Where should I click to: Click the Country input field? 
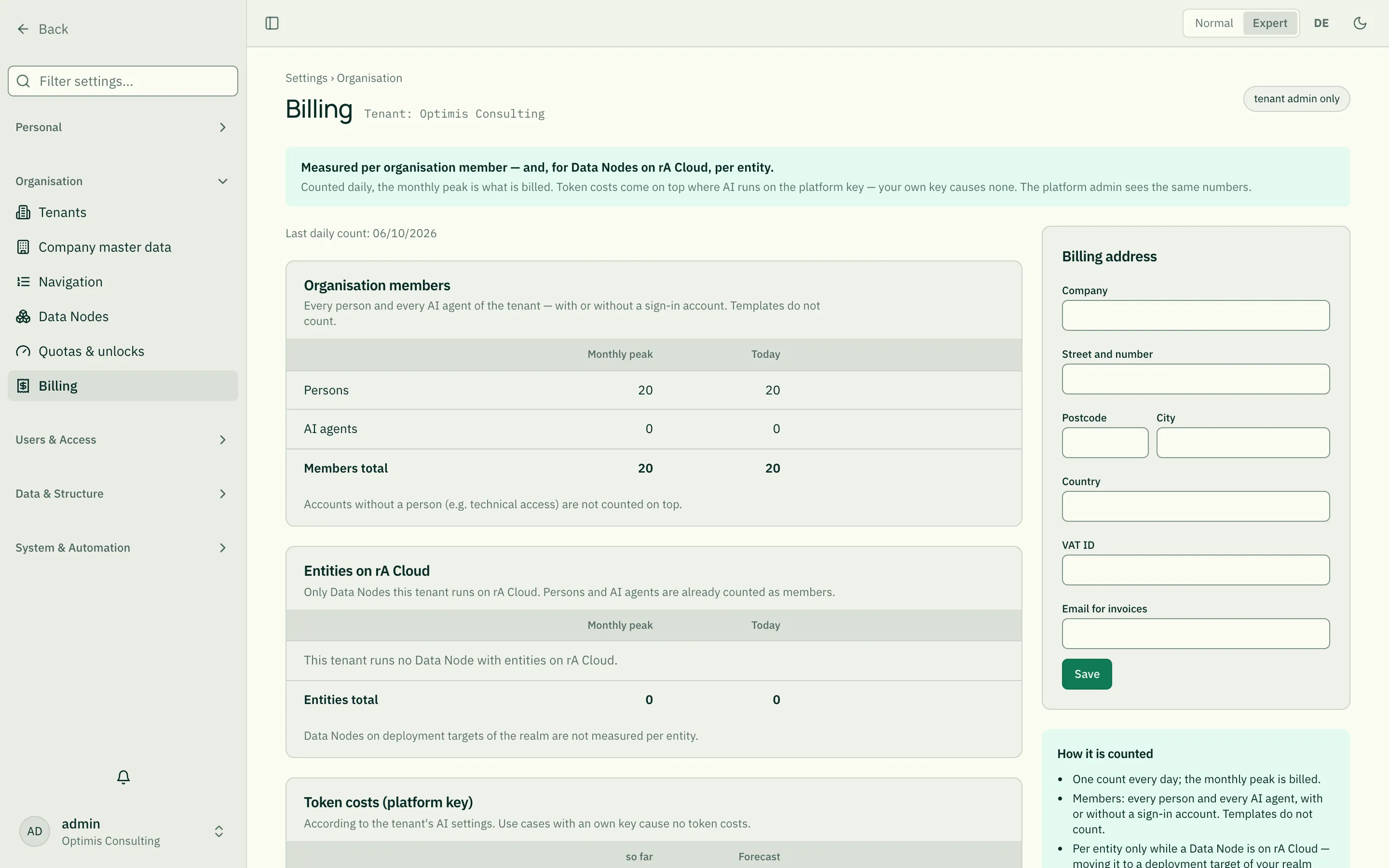click(1196, 506)
